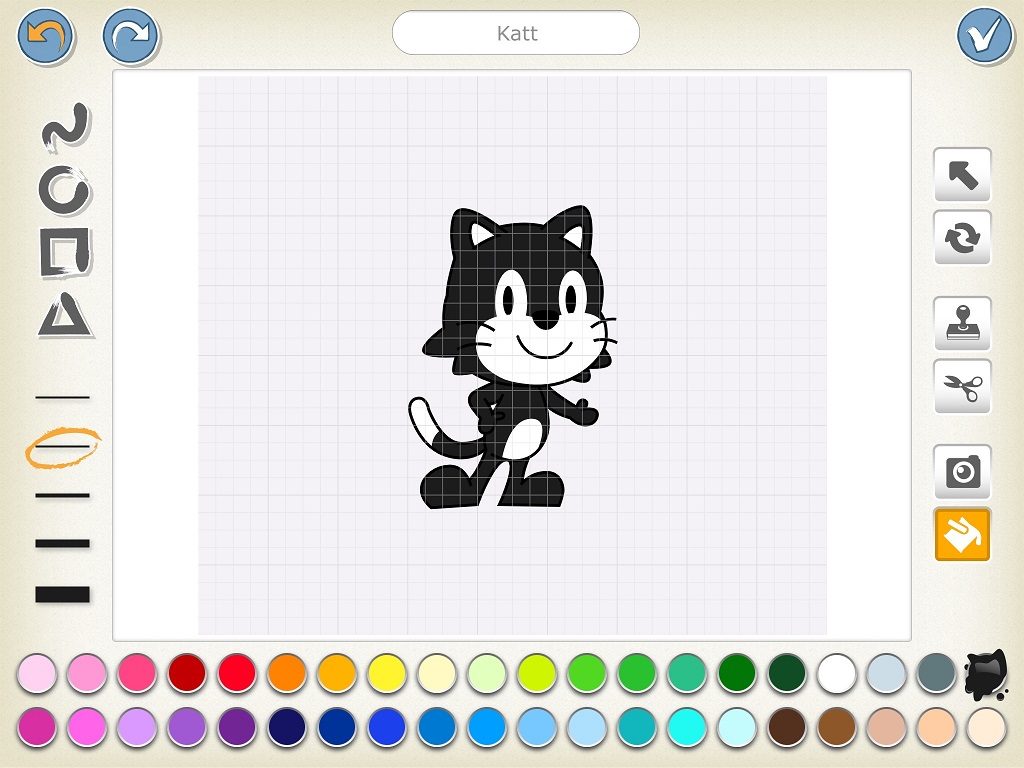Pick the lightest peach skin-tone swatch
The height and width of the screenshot is (768, 1024).
pos(986,727)
